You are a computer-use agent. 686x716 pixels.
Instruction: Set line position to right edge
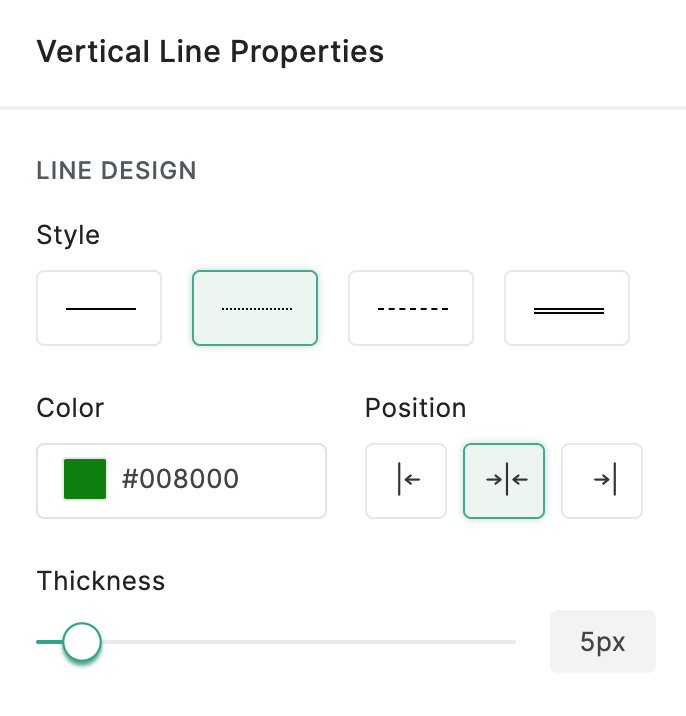click(x=602, y=481)
